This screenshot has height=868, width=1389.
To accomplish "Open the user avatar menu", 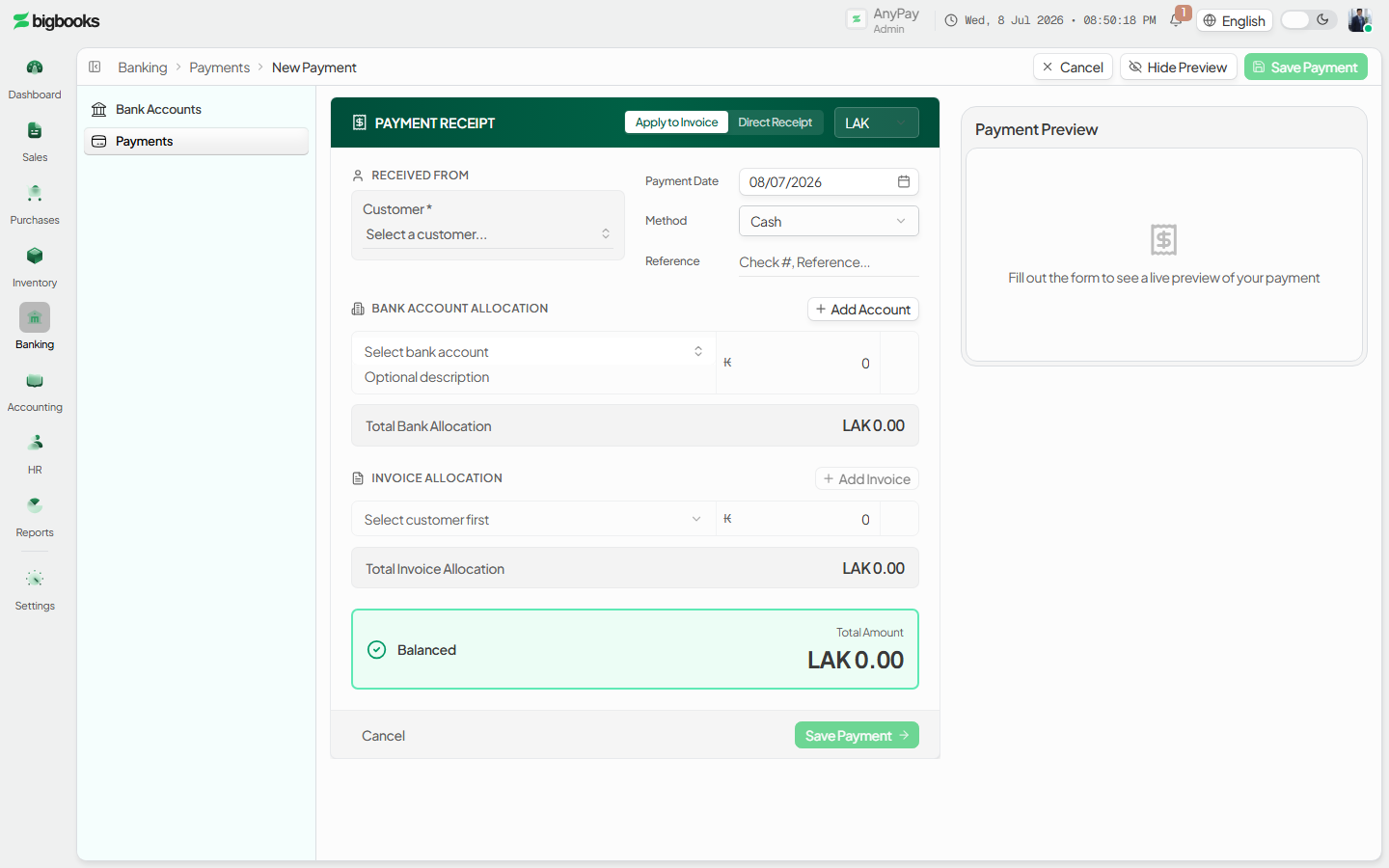I will [x=1360, y=20].
